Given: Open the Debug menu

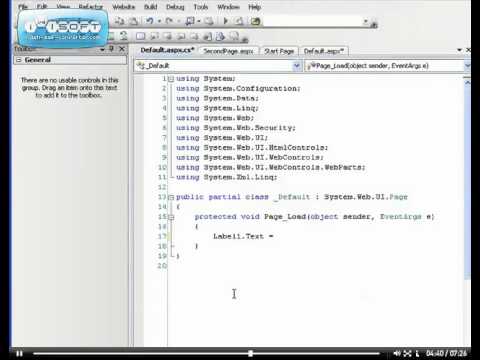Looking at the screenshot, I should (x=175, y=7).
